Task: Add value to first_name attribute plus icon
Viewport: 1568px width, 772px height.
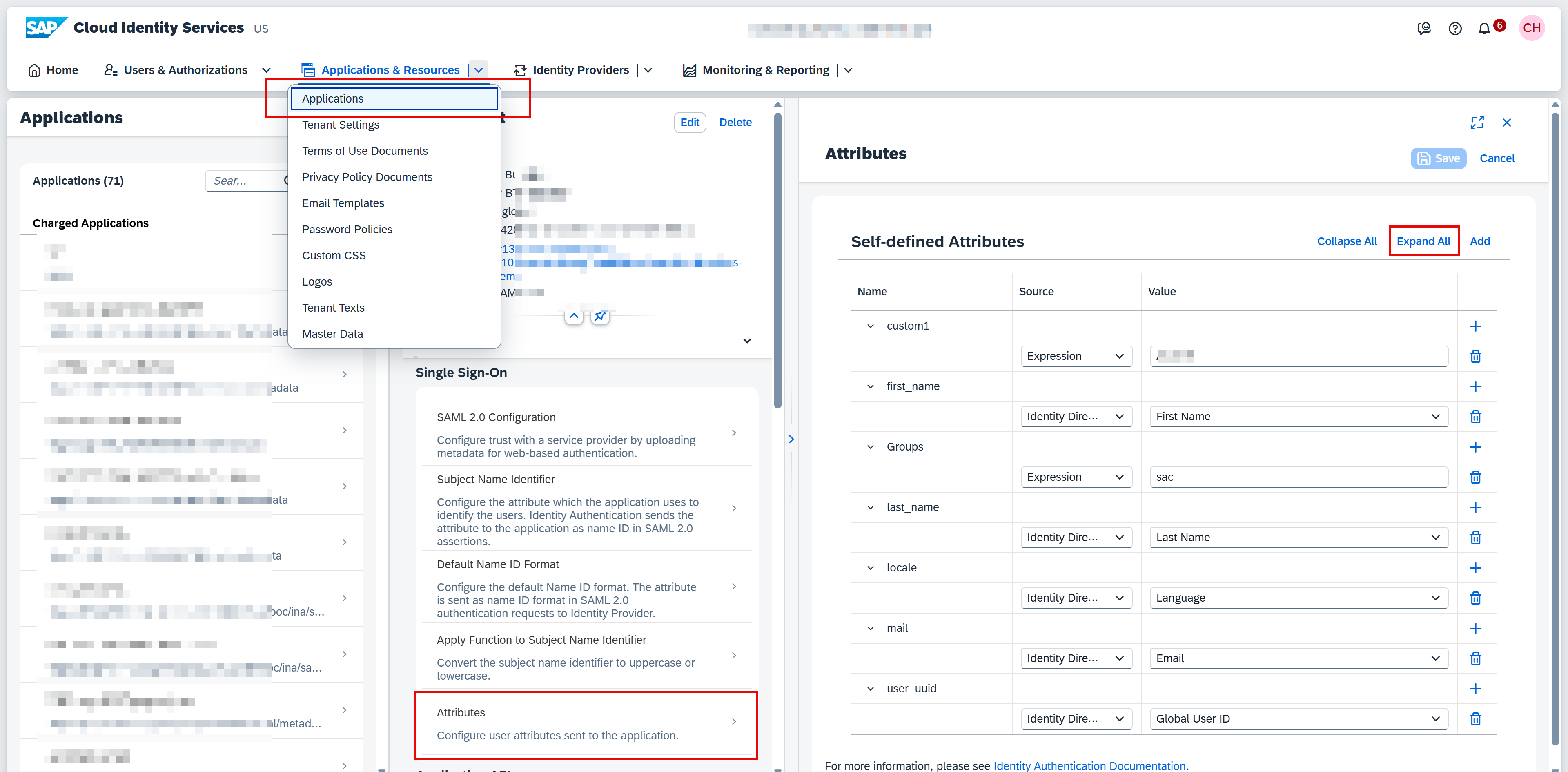Action: [x=1475, y=386]
